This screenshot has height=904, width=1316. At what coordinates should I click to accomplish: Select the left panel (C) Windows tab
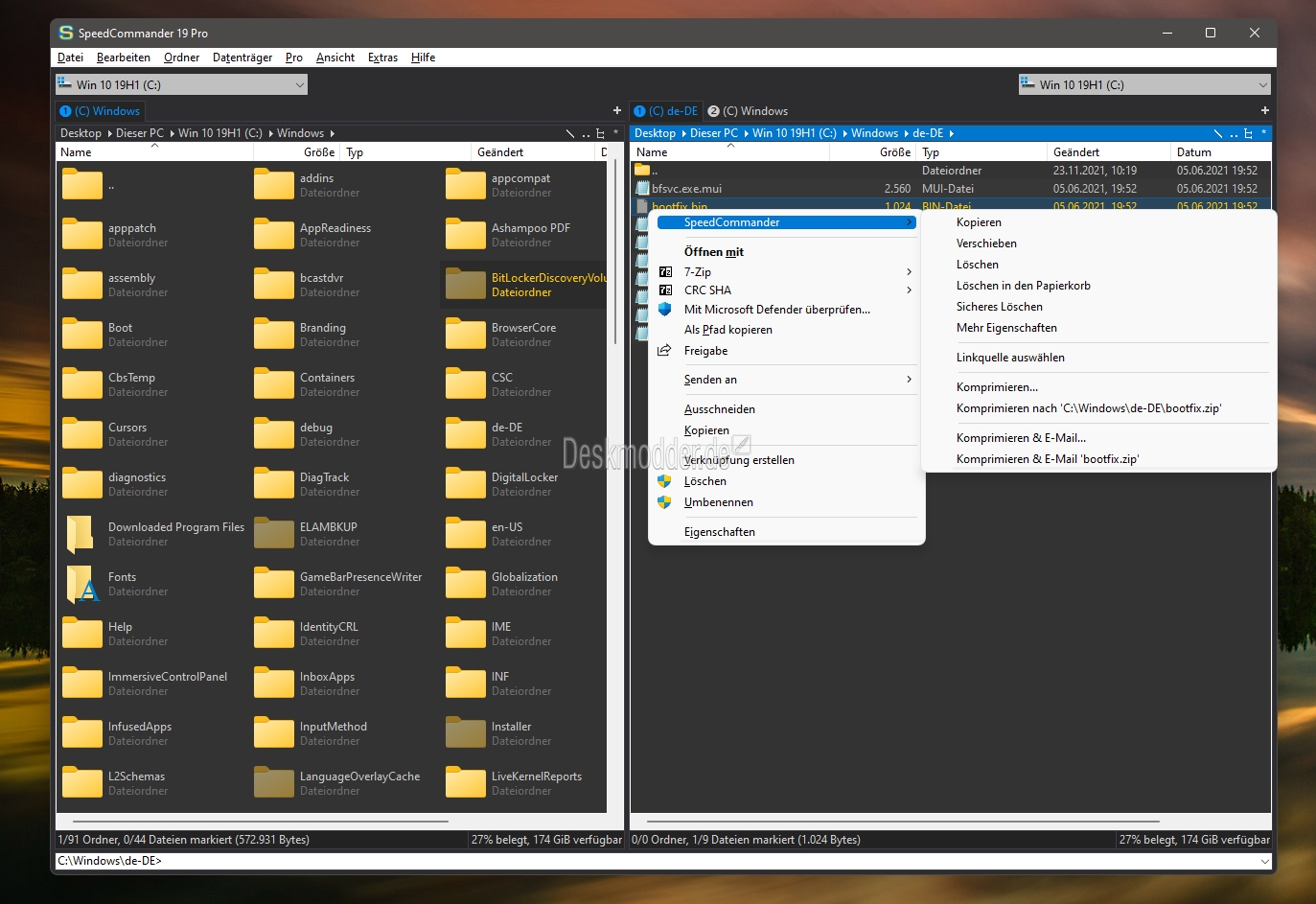100,111
